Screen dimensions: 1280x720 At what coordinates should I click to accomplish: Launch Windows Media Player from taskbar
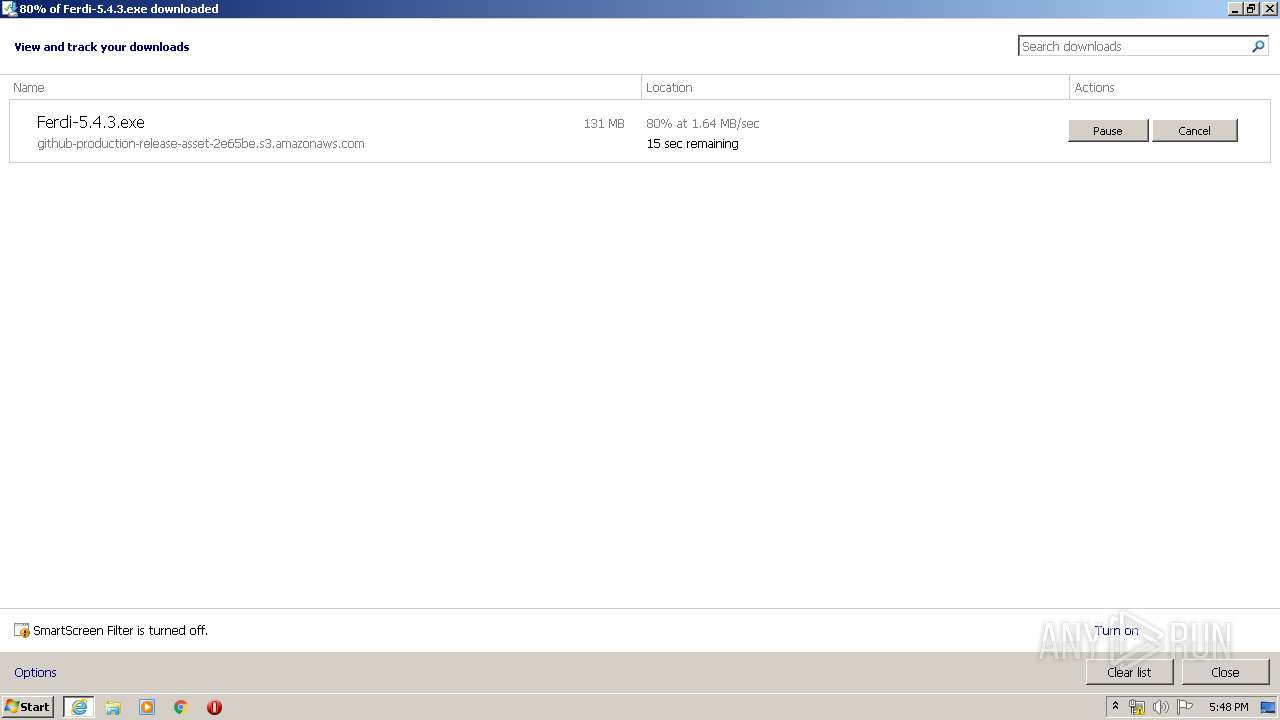(x=147, y=707)
